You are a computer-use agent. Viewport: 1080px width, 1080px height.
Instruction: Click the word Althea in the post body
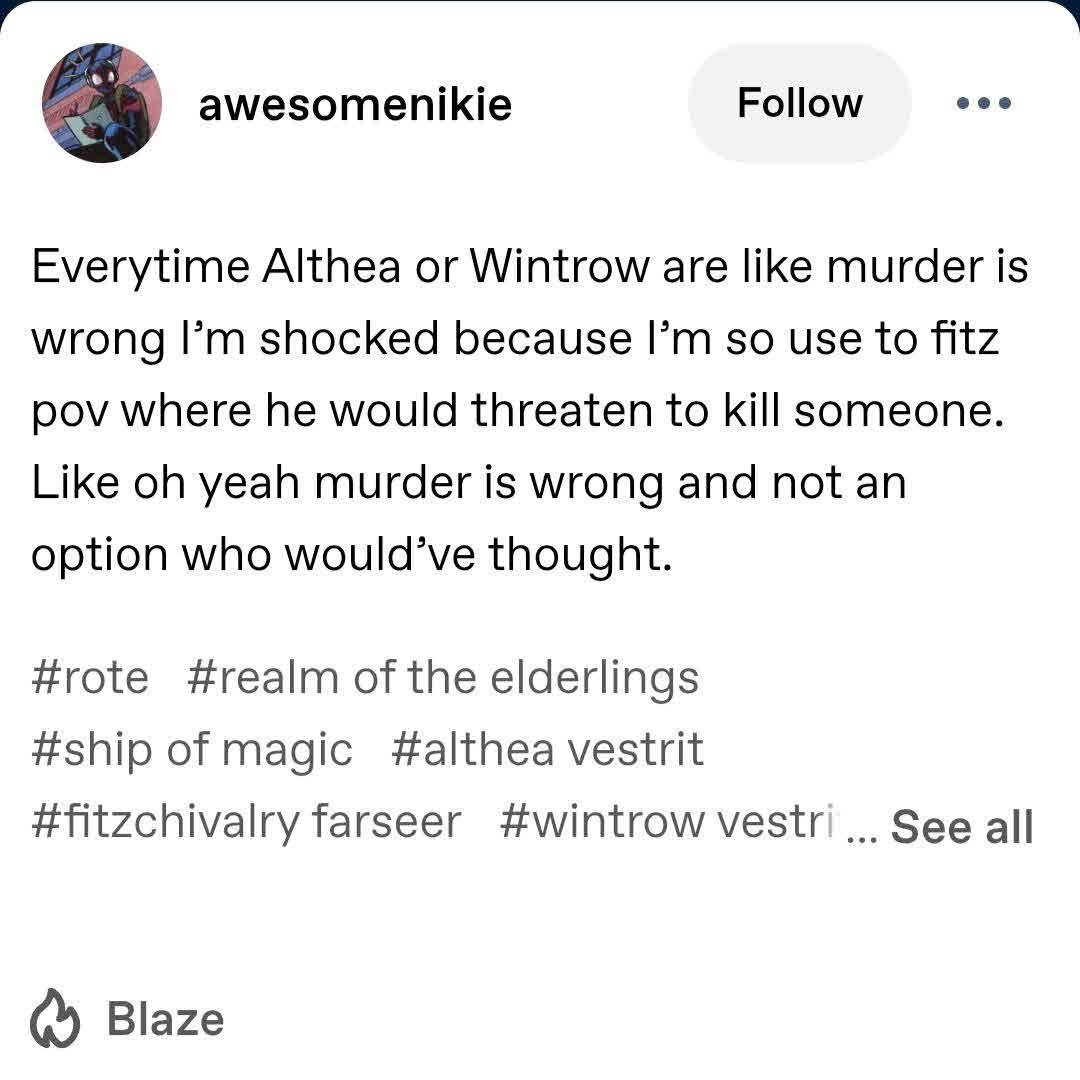click(x=331, y=266)
